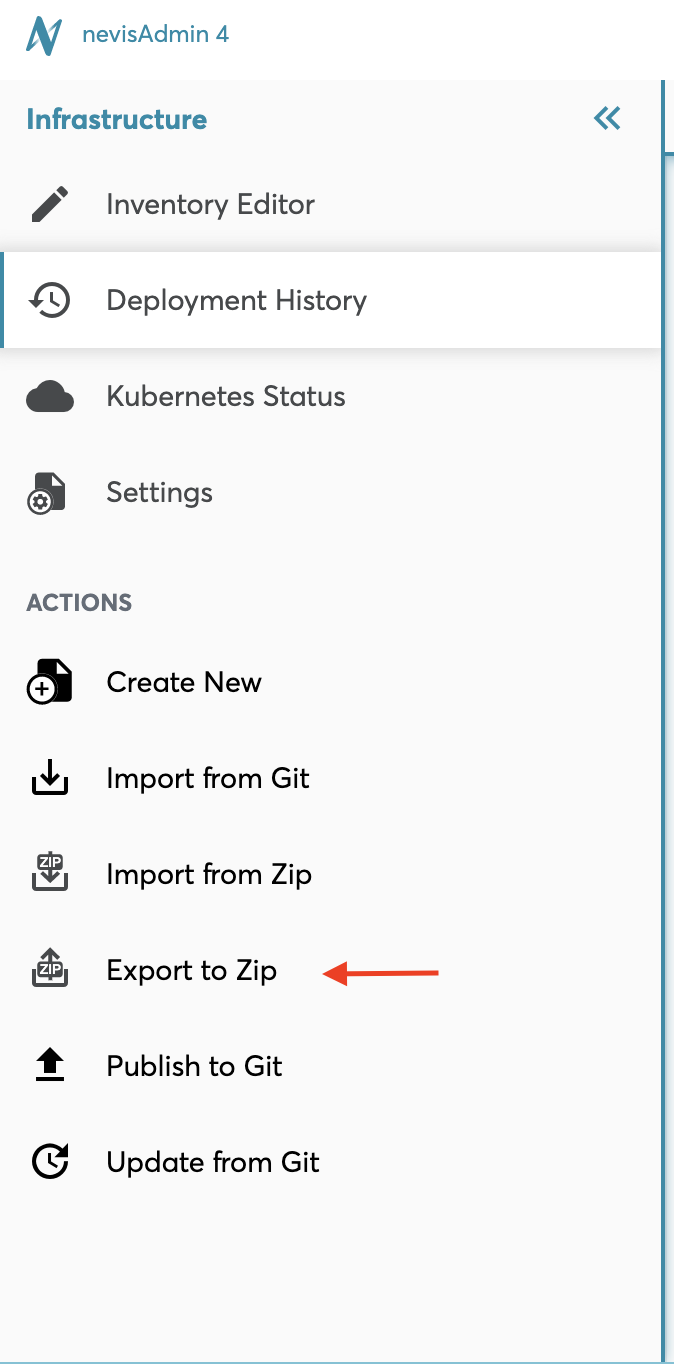Go to Kubernetes Status
674x1372 pixels.
click(x=226, y=397)
